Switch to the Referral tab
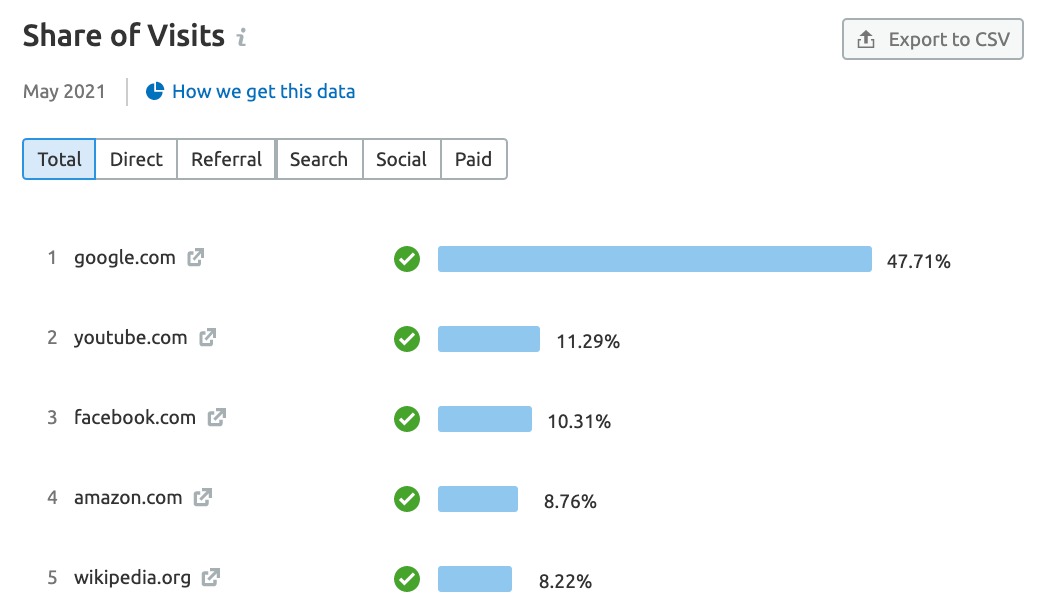 (x=226, y=159)
